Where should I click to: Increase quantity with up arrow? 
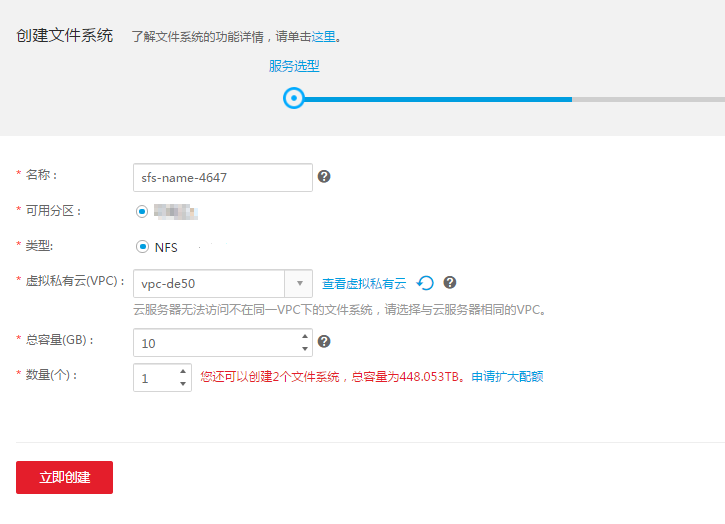183,371
